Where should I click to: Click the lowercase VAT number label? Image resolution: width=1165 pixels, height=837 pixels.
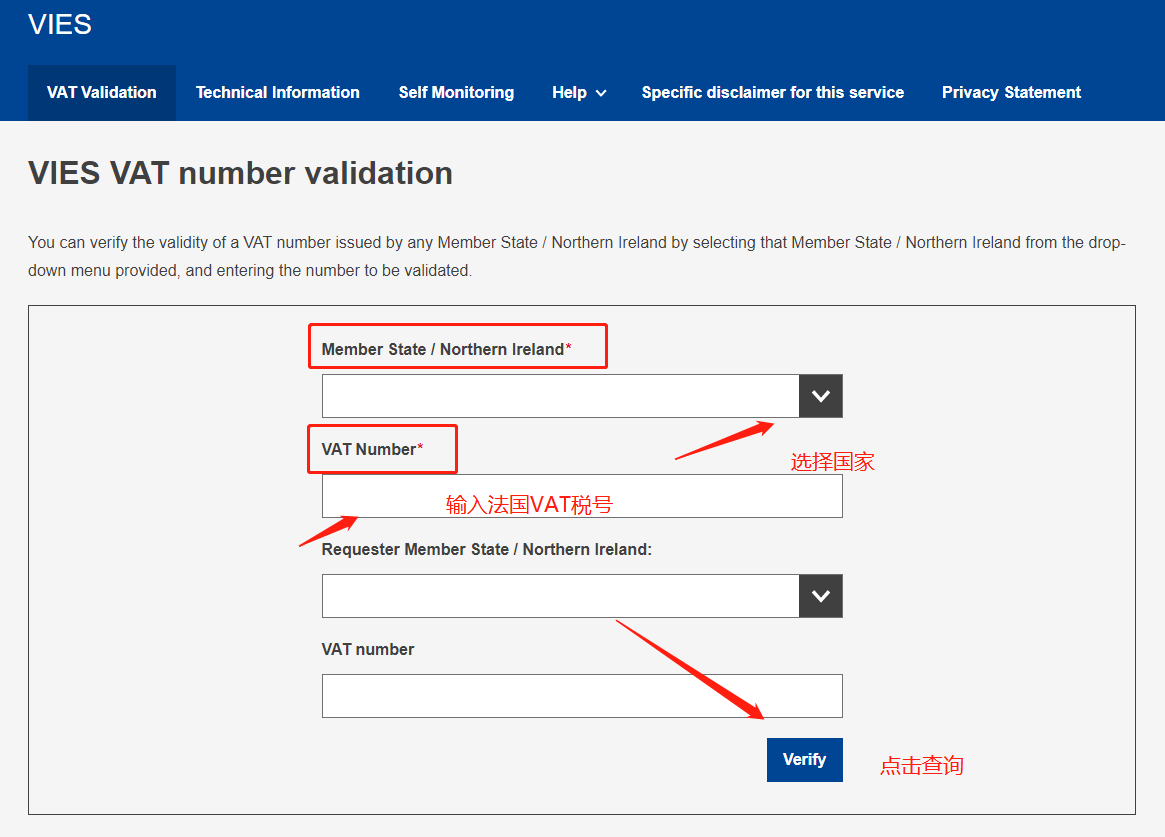point(368,649)
